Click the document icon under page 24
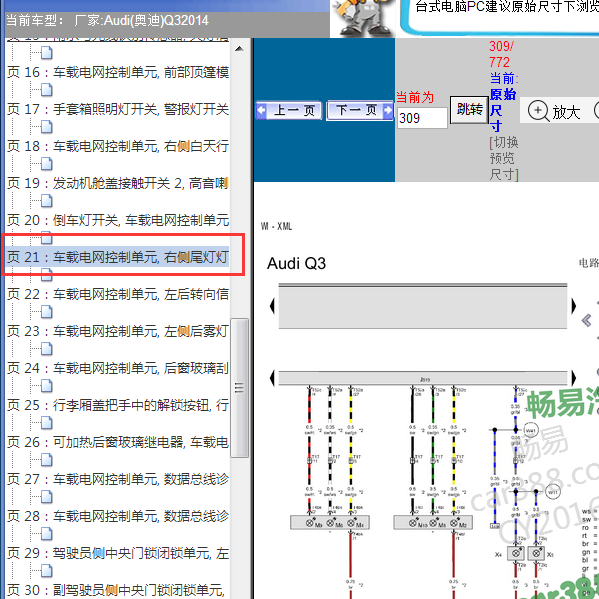The image size is (599, 599). point(47,386)
